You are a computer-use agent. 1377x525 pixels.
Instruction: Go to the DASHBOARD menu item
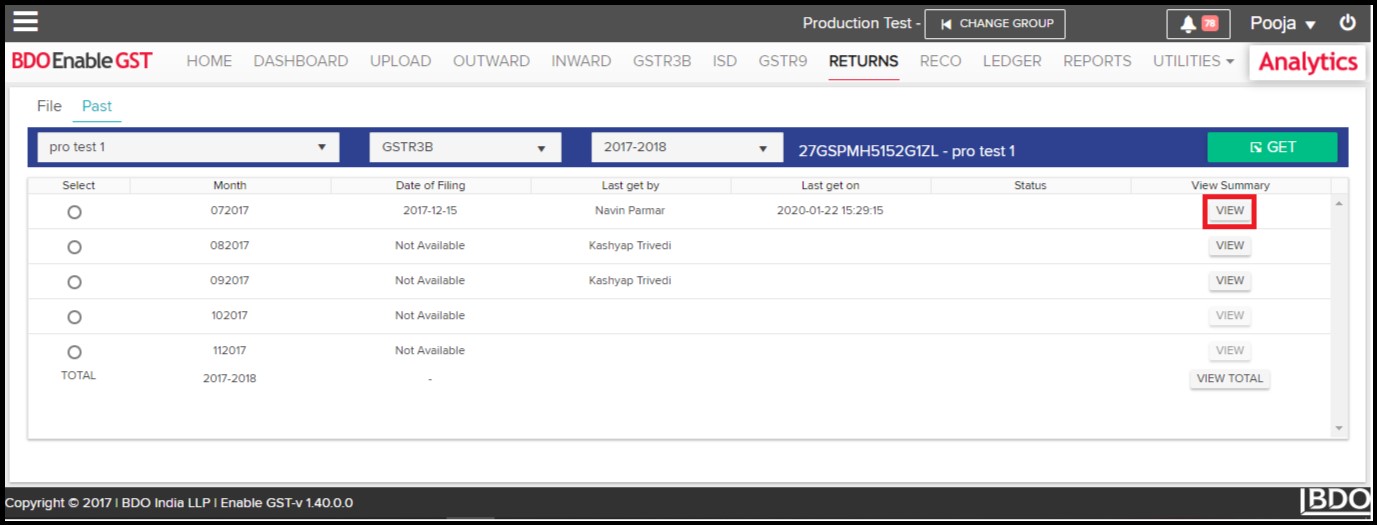click(300, 61)
